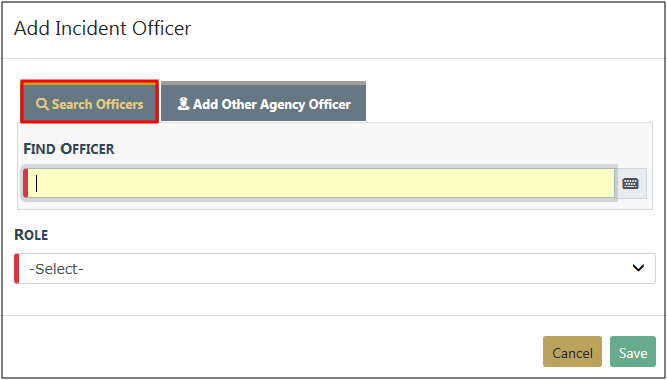The height and width of the screenshot is (380, 667).
Task: Click the downward chevron arrow in the Role field
Action: (x=638, y=268)
